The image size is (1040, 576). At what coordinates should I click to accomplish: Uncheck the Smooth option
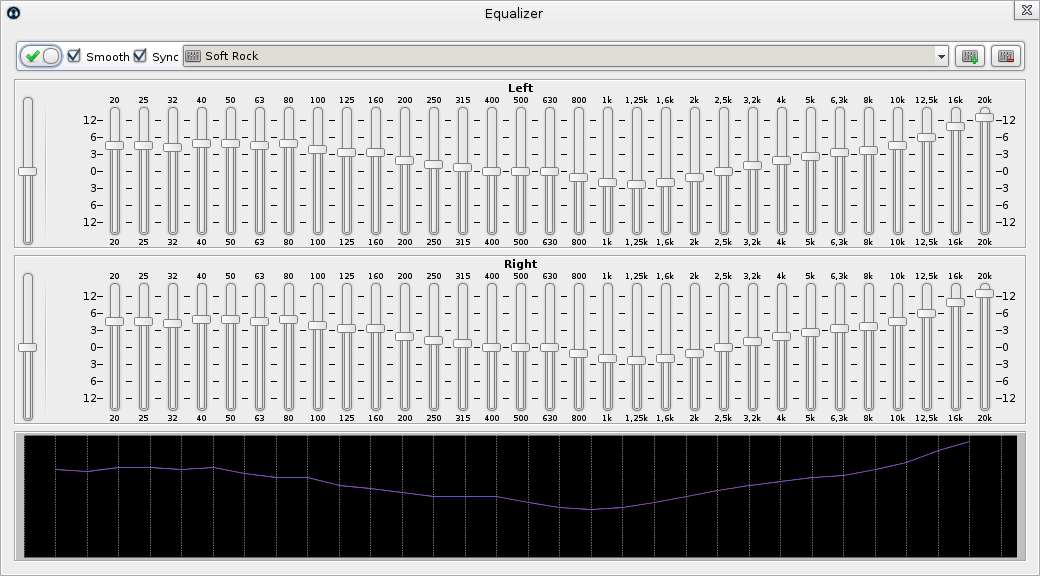[74, 56]
